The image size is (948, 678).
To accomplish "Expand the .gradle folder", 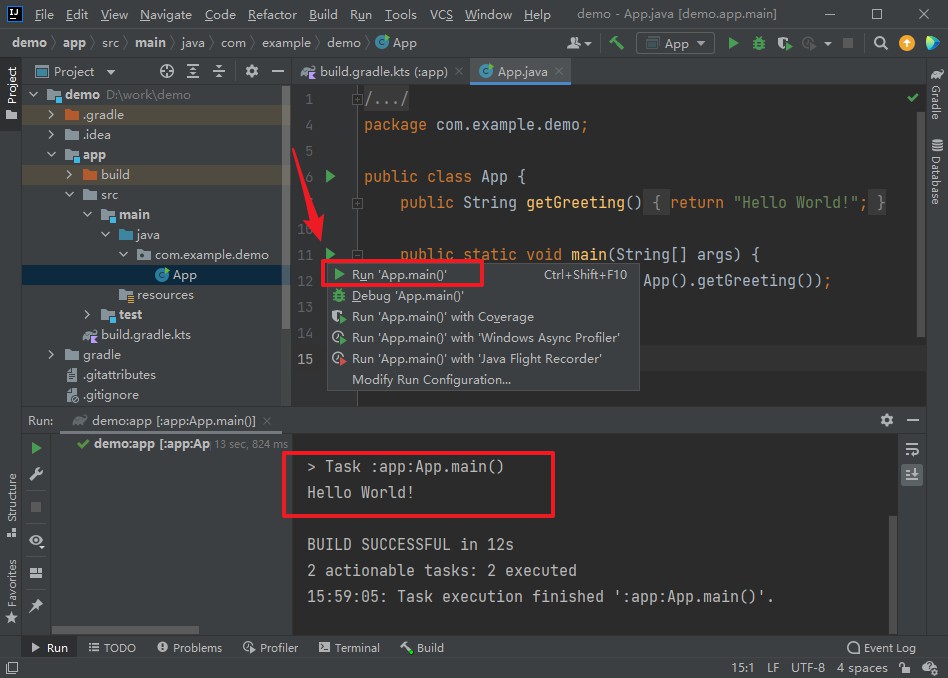I will (x=51, y=114).
